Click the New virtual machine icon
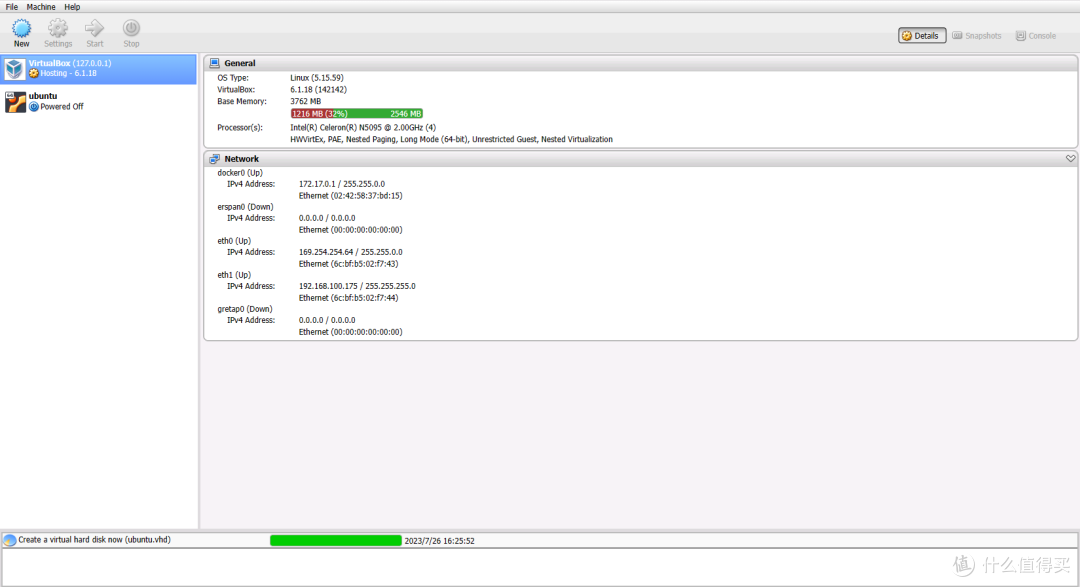Viewport: 1080px width, 587px height. point(21,28)
